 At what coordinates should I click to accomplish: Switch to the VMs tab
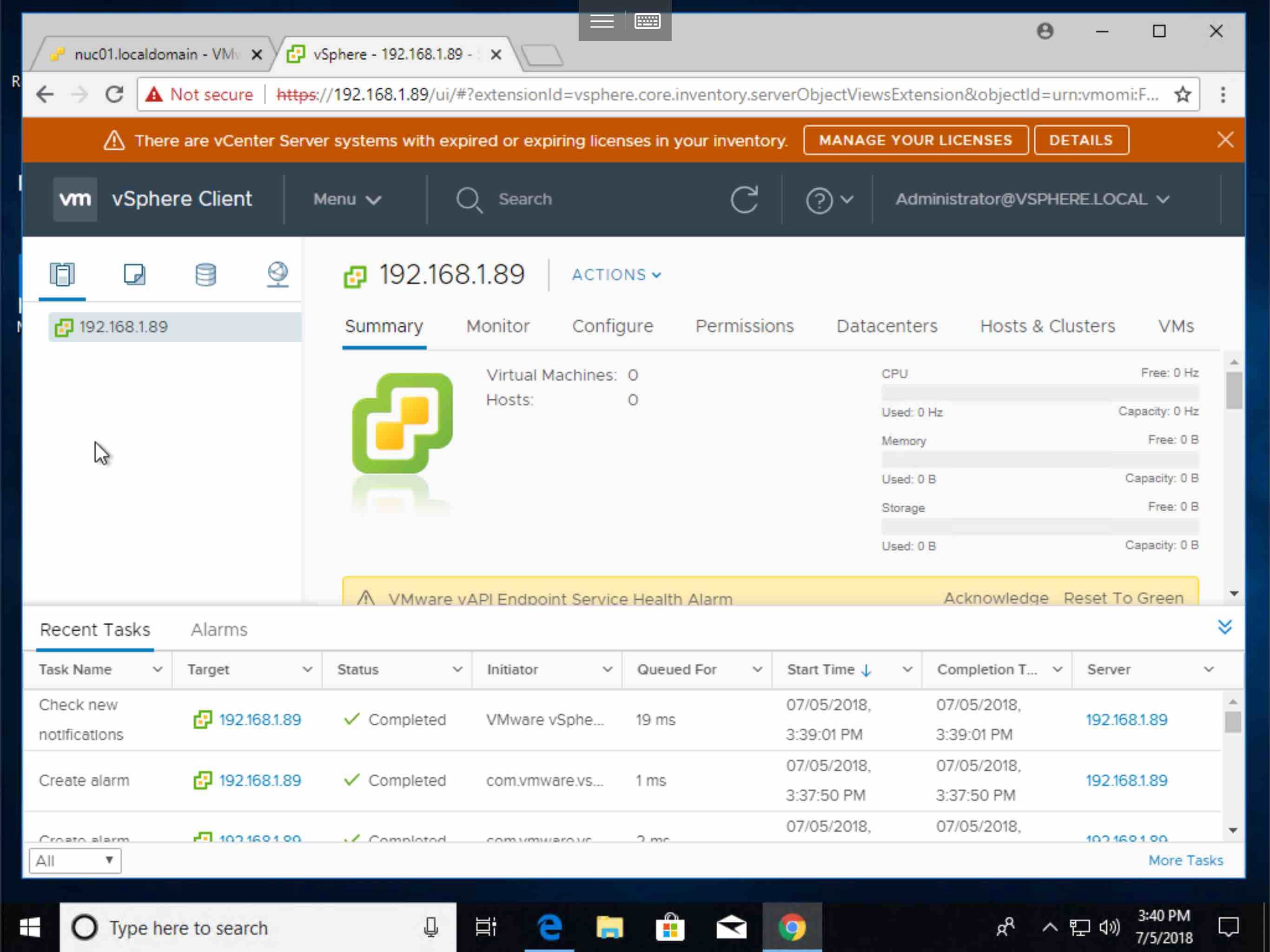tap(1175, 326)
